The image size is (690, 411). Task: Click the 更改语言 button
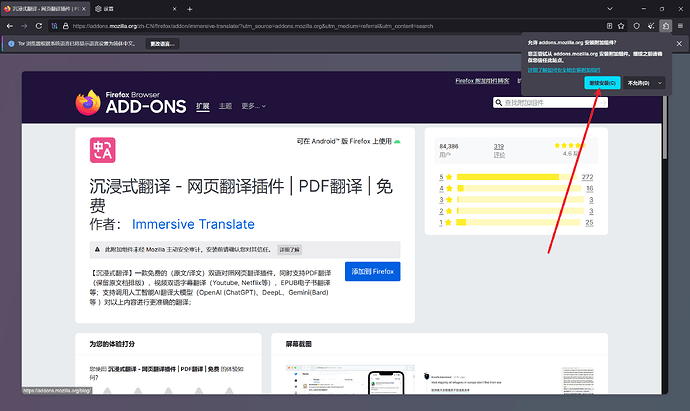pyautogui.click(x=162, y=44)
